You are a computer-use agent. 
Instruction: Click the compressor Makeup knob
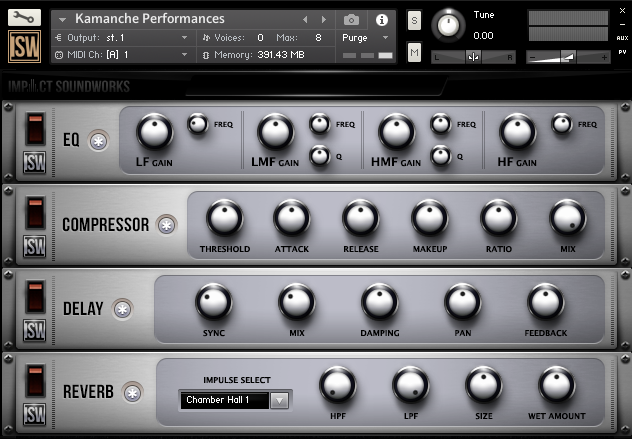click(430, 218)
